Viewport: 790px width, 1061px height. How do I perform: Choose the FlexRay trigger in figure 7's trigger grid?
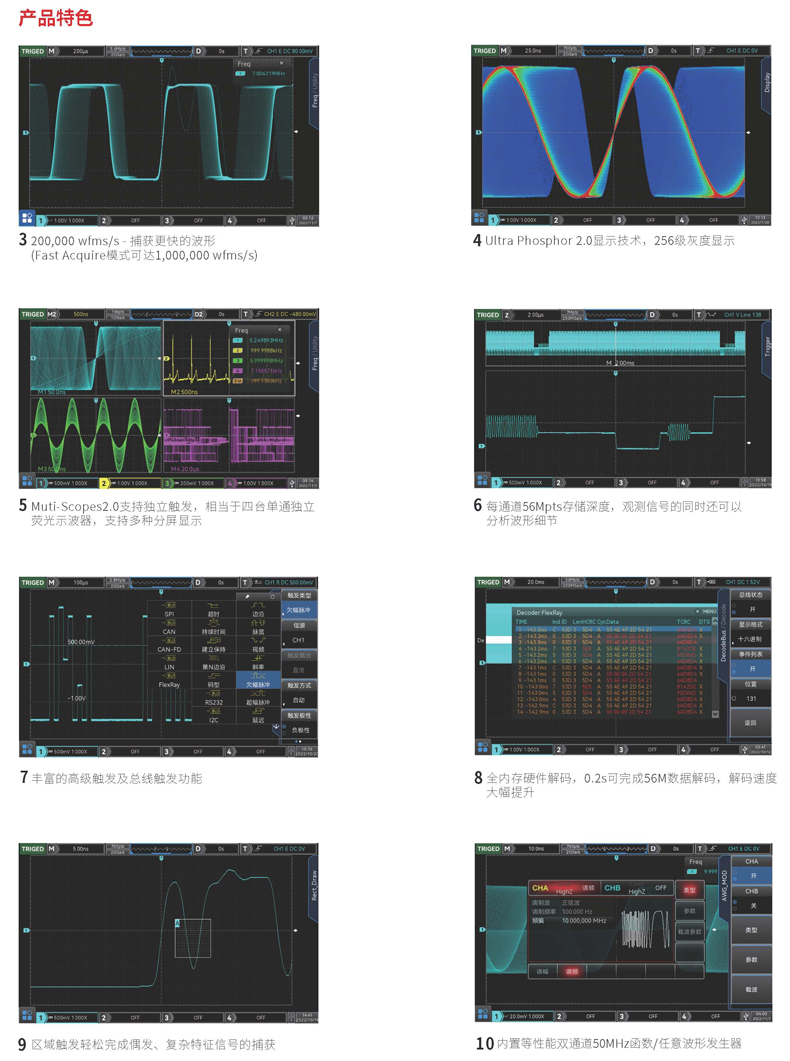[x=170, y=680]
